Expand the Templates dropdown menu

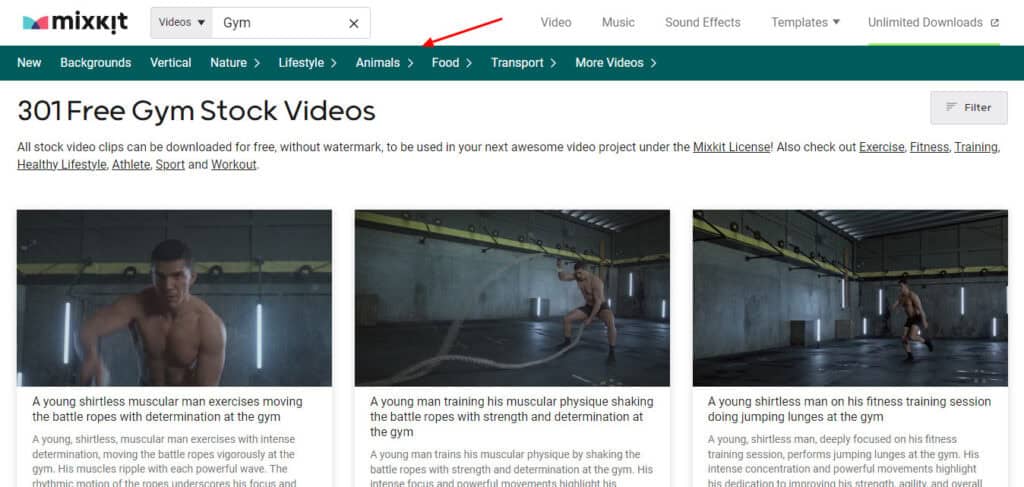[x=805, y=22]
